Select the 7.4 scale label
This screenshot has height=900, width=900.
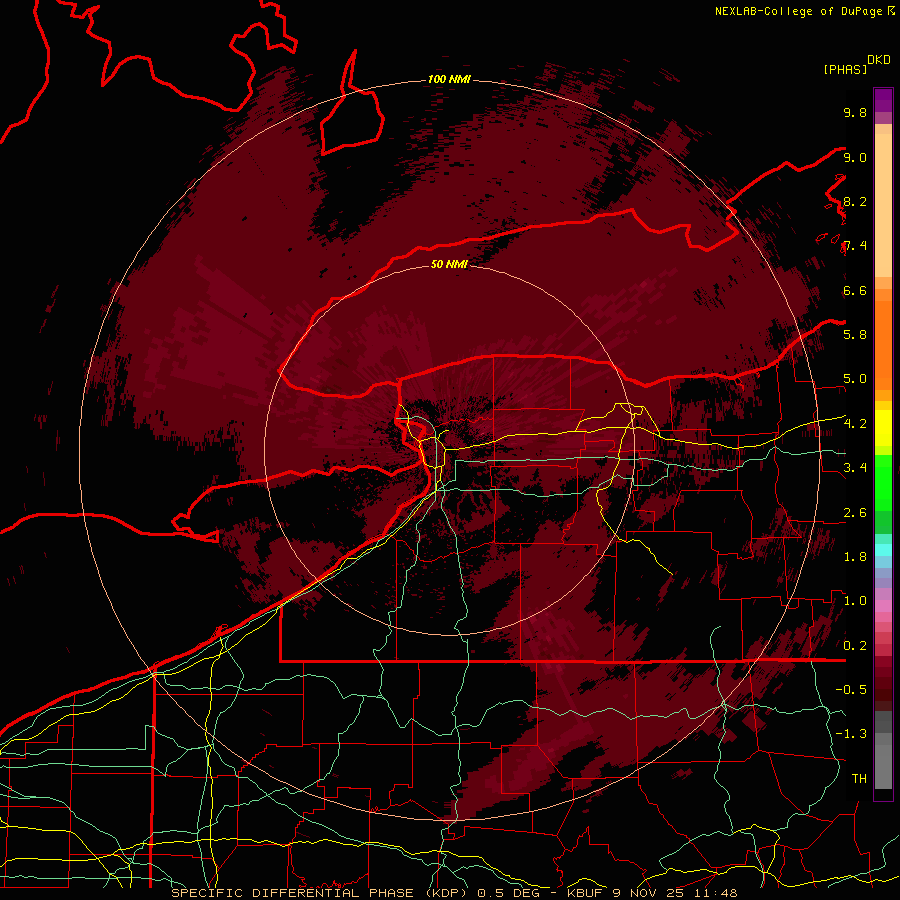(855, 246)
